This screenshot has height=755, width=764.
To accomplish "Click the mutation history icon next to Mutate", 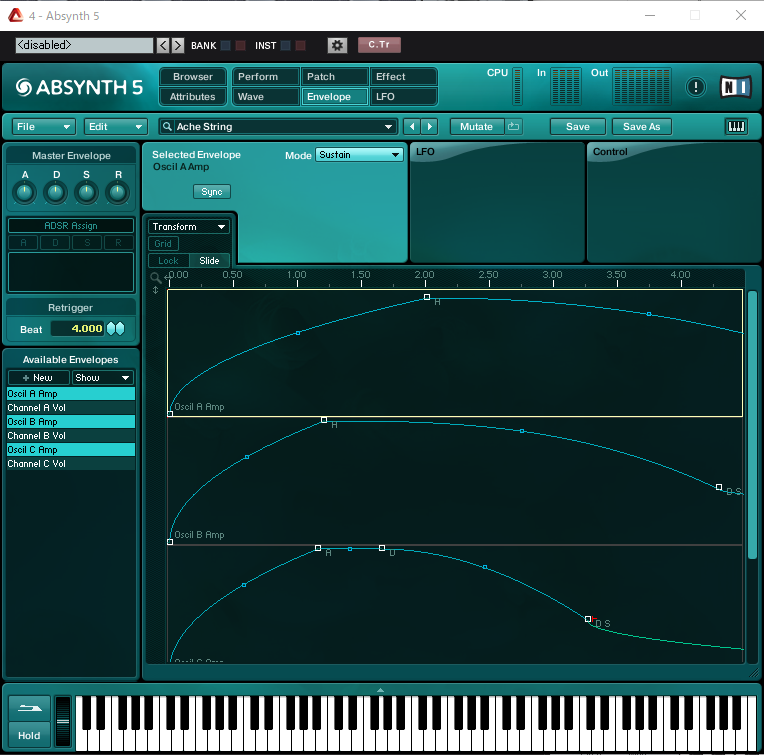I will point(513,127).
